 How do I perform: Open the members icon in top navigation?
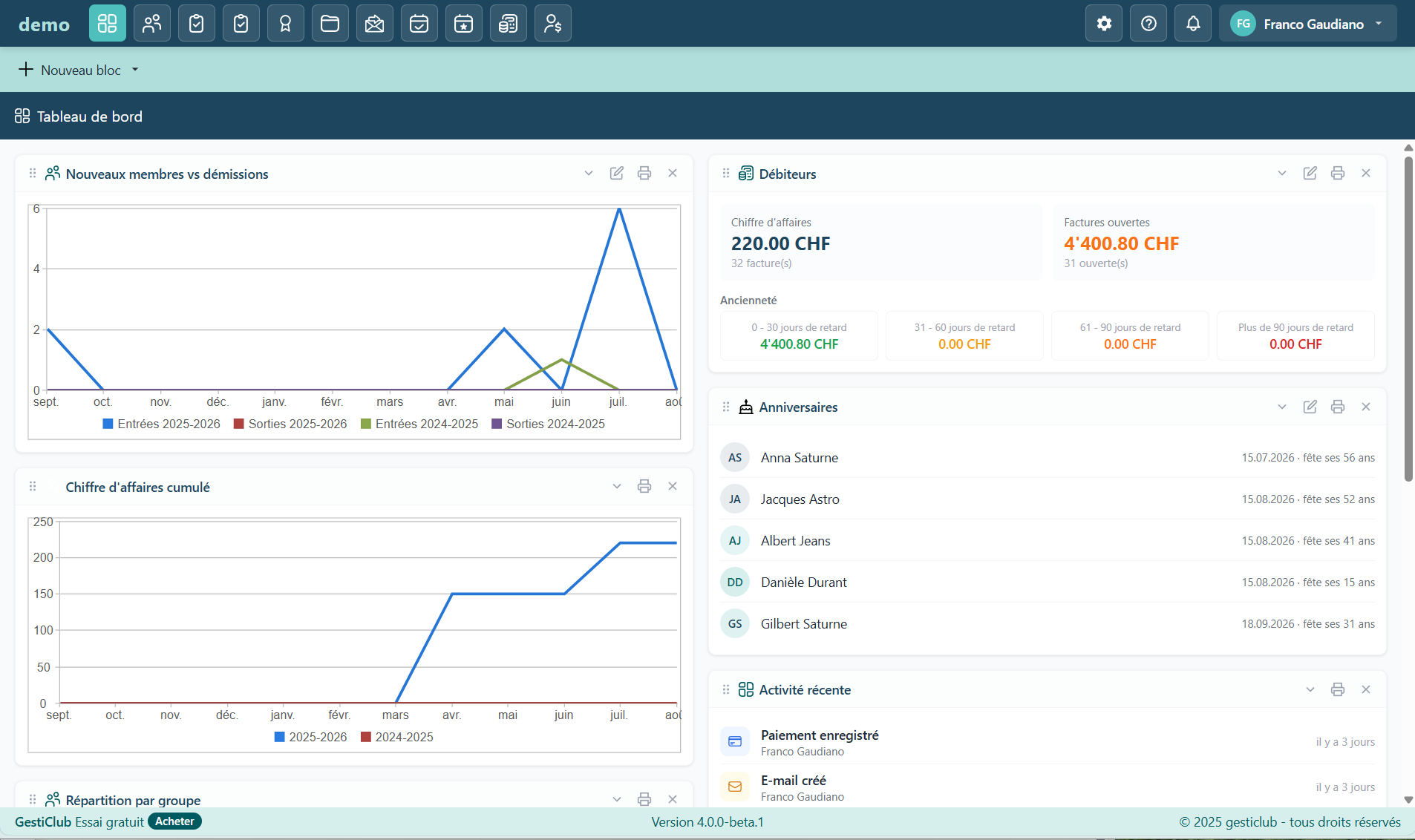[152, 24]
